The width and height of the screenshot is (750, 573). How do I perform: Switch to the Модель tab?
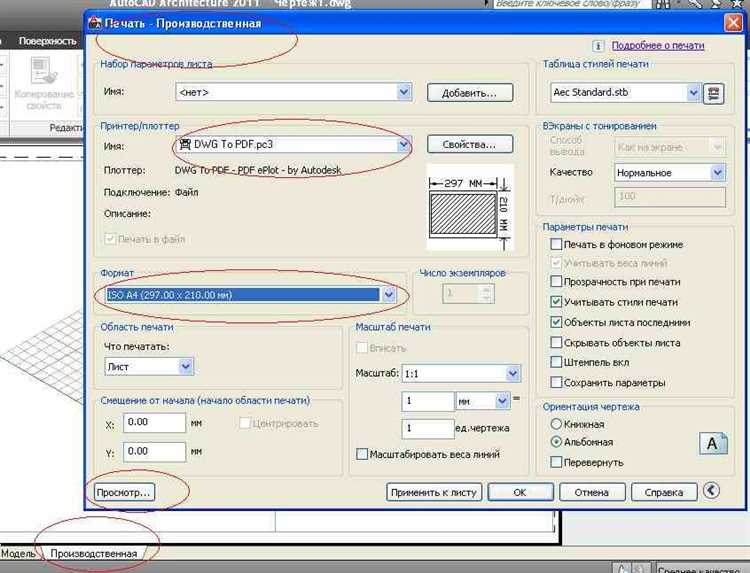[x=18, y=553]
